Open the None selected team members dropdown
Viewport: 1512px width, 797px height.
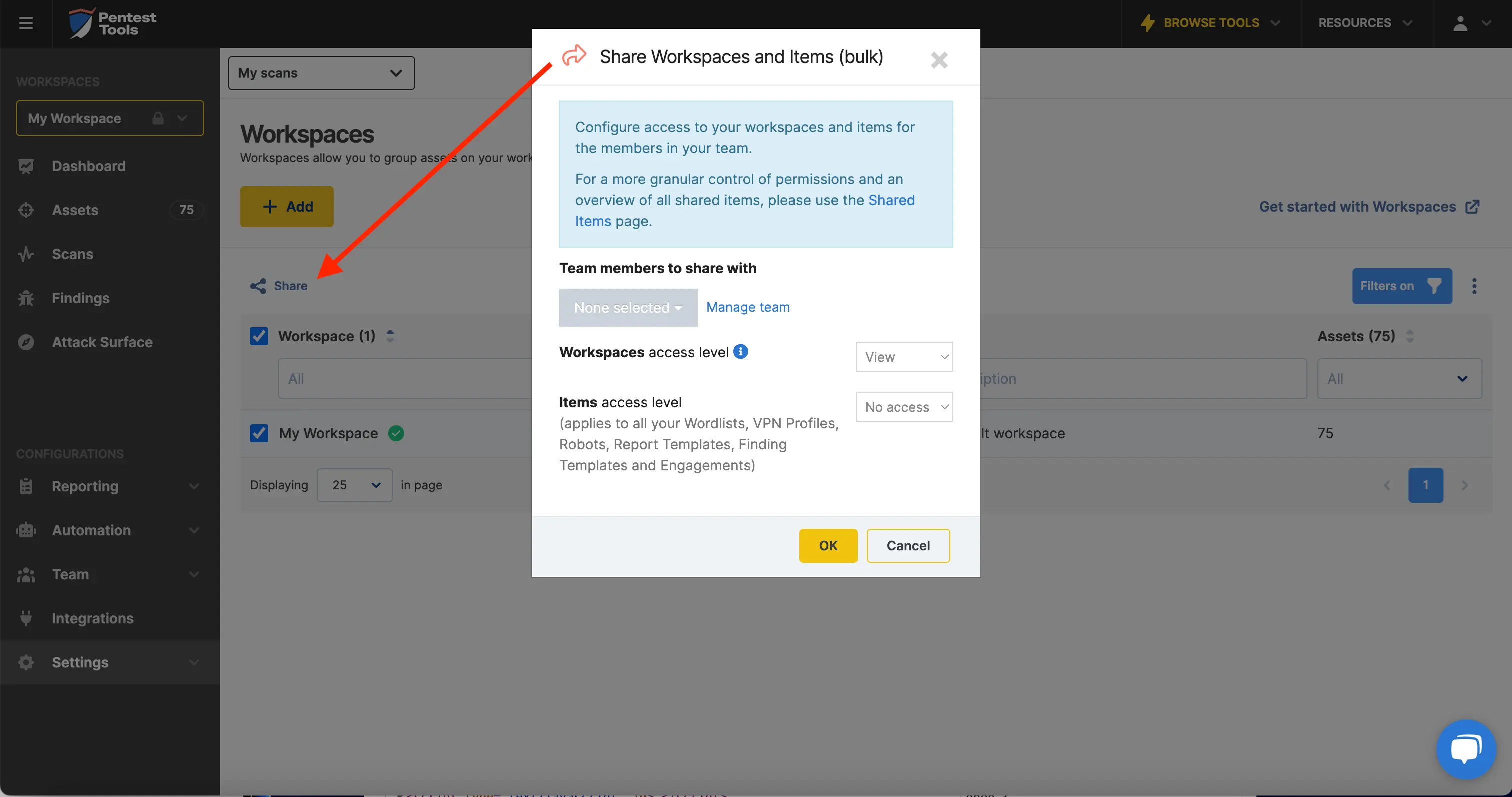coord(627,307)
